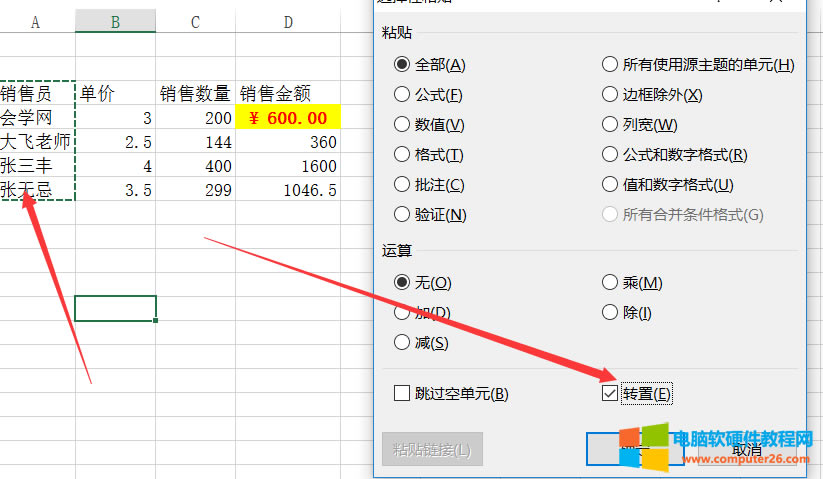The image size is (823, 479).
Task: Click the unit price cell 2.5
Action: coord(115,141)
